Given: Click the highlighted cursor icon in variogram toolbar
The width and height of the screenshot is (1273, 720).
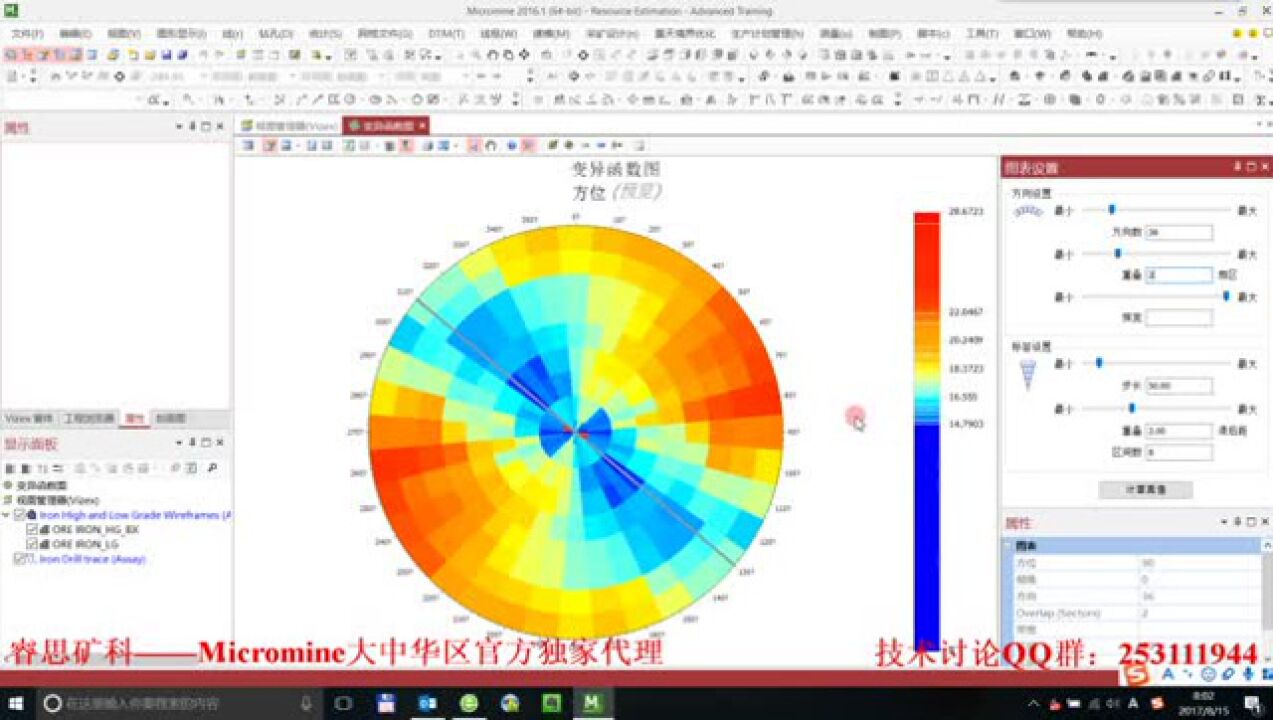Looking at the screenshot, I should [473, 146].
